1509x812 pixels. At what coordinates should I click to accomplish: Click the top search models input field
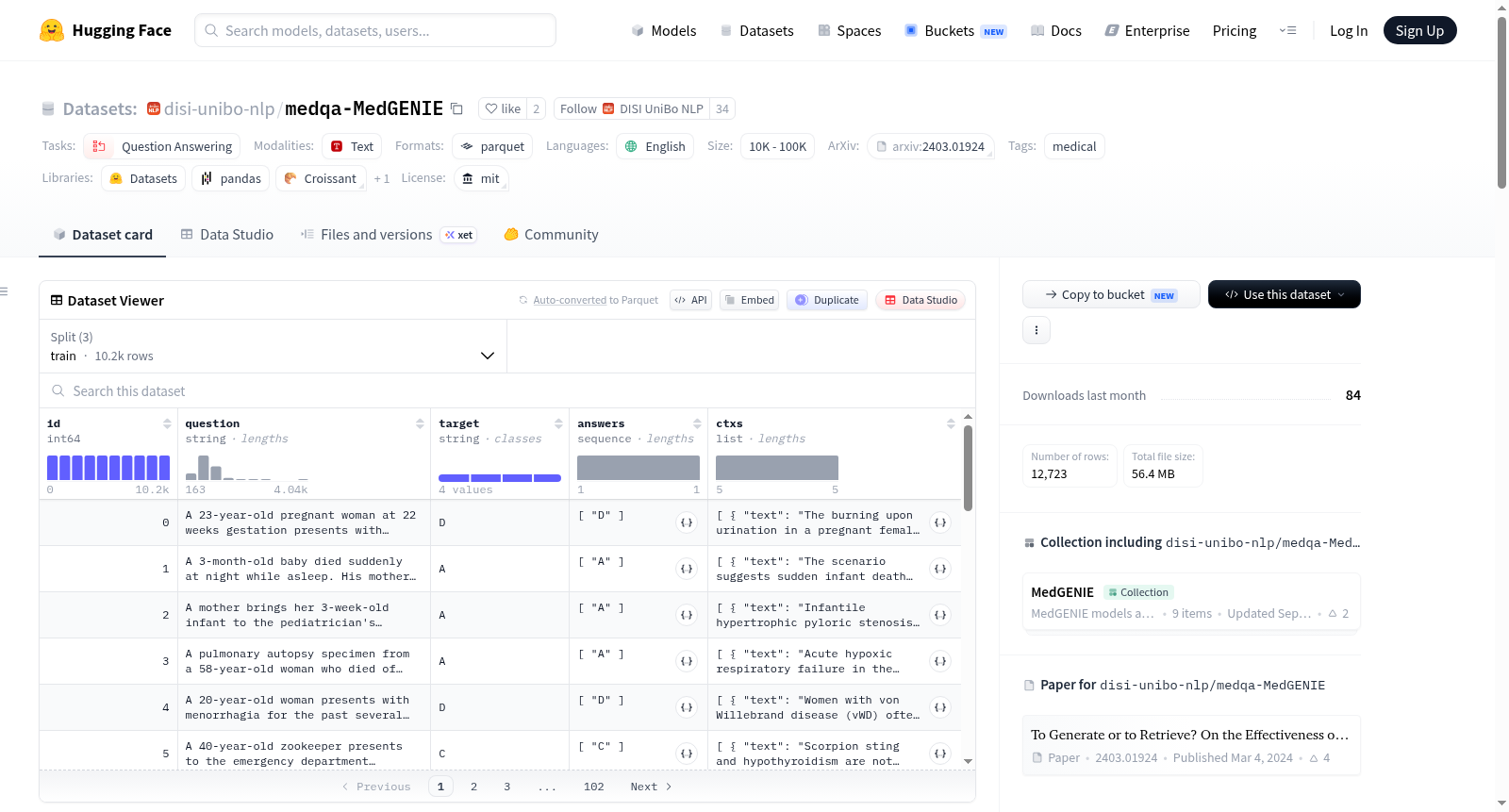[x=375, y=30]
